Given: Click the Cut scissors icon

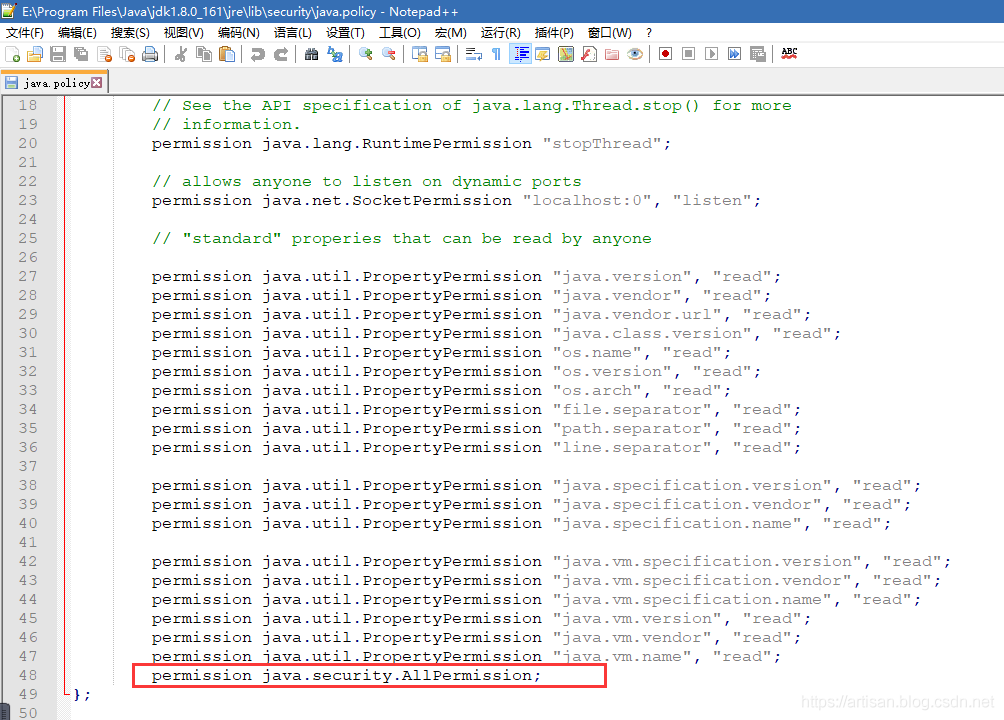Looking at the screenshot, I should 181,54.
